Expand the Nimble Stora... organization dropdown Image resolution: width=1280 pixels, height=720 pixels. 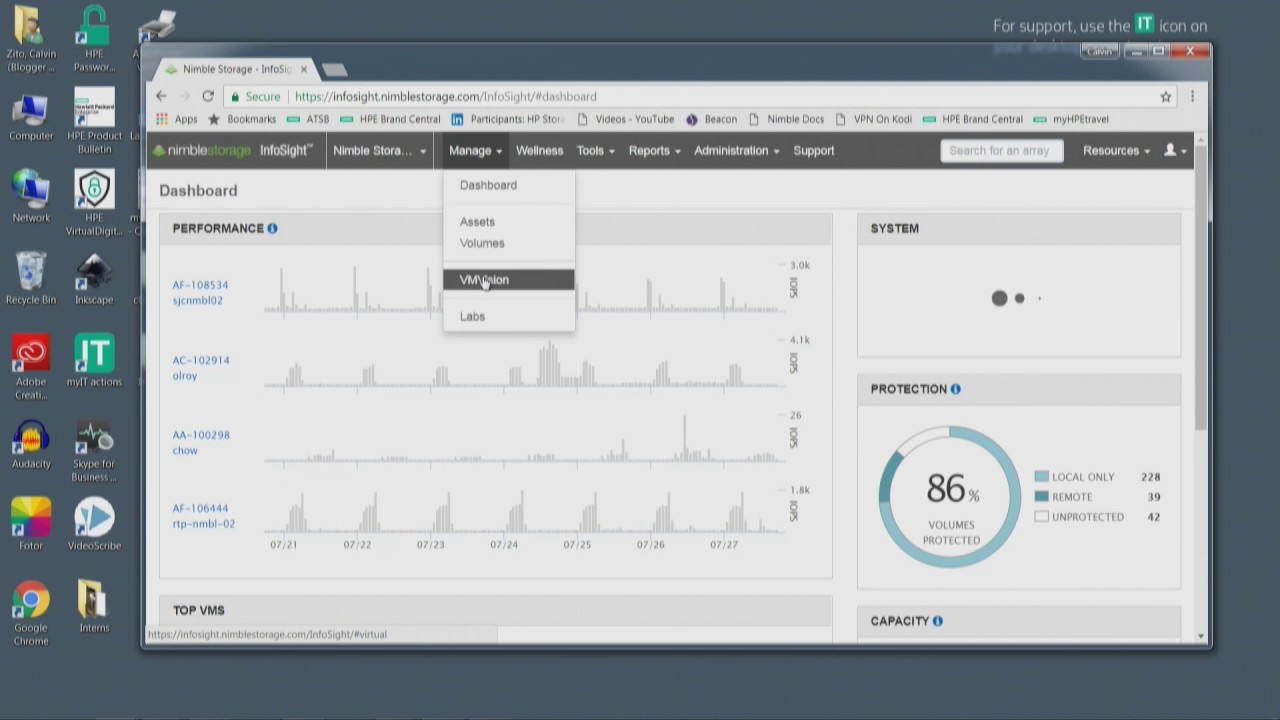coord(380,150)
